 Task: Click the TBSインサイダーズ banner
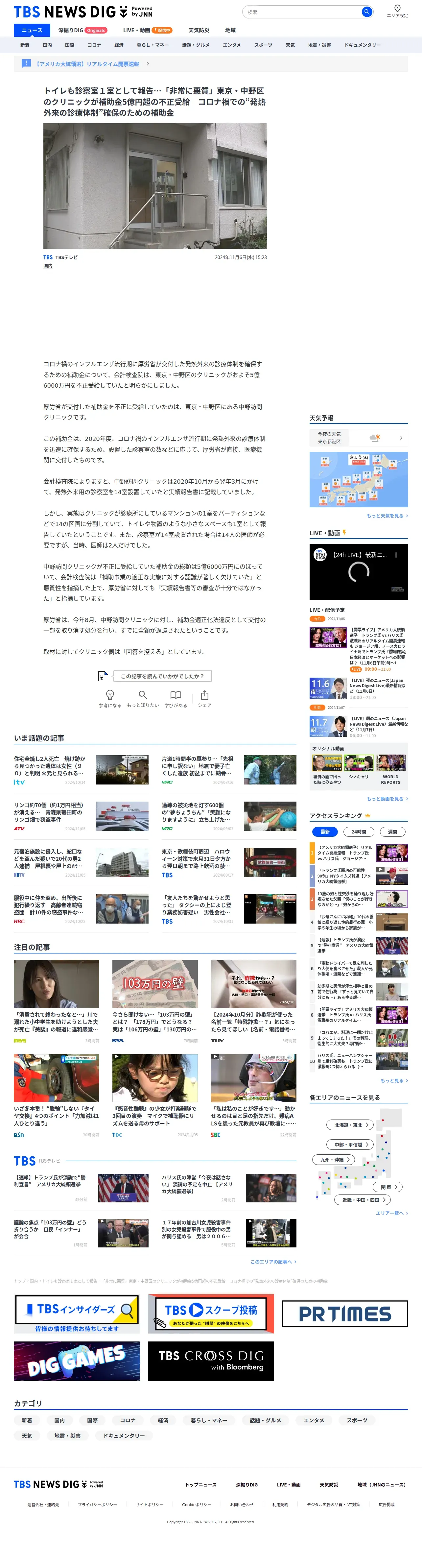click(x=77, y=1314)
